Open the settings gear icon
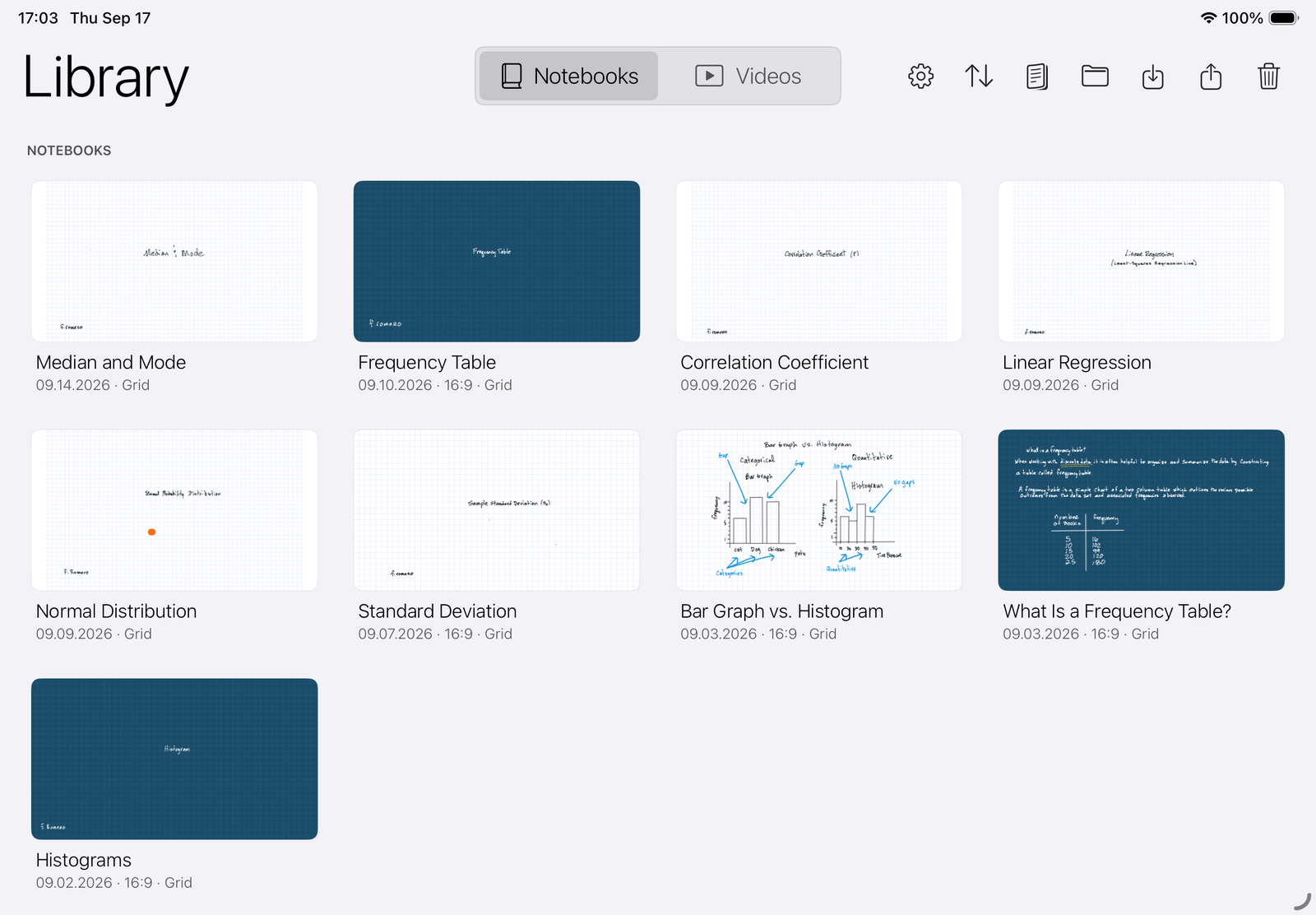The image size is (1316, 915). pyautogui.click(x=920, y=77)
